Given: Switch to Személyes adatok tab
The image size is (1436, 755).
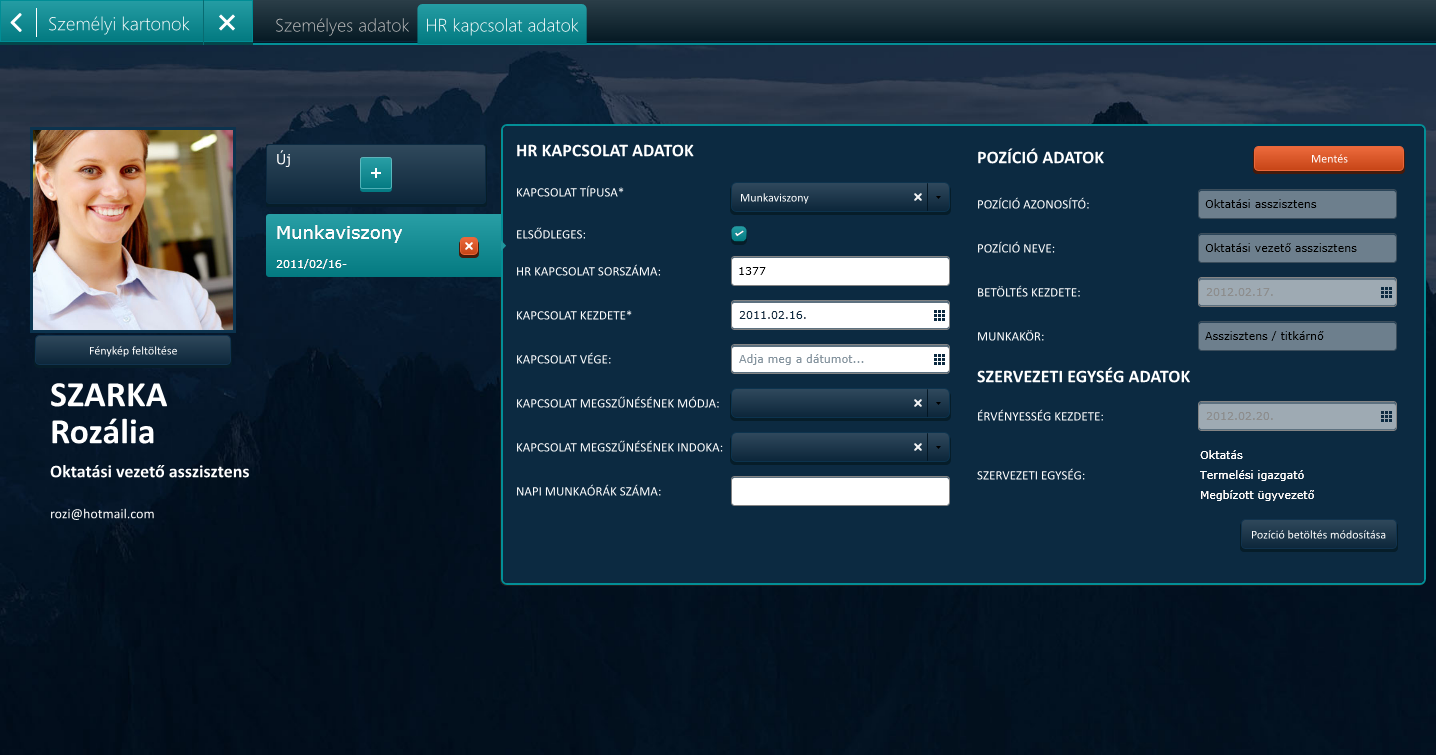Looking at the screenshot, I should tap(342, 26).
